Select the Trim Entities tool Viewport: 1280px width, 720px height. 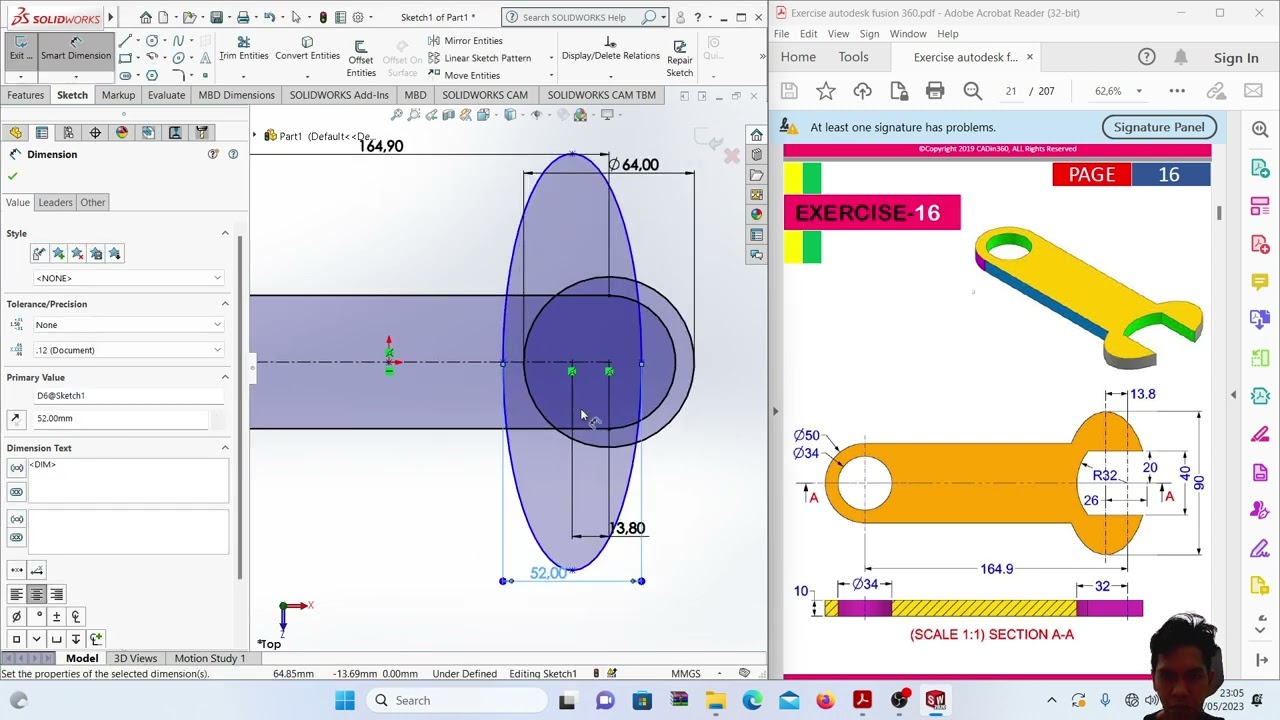point(243,49)
